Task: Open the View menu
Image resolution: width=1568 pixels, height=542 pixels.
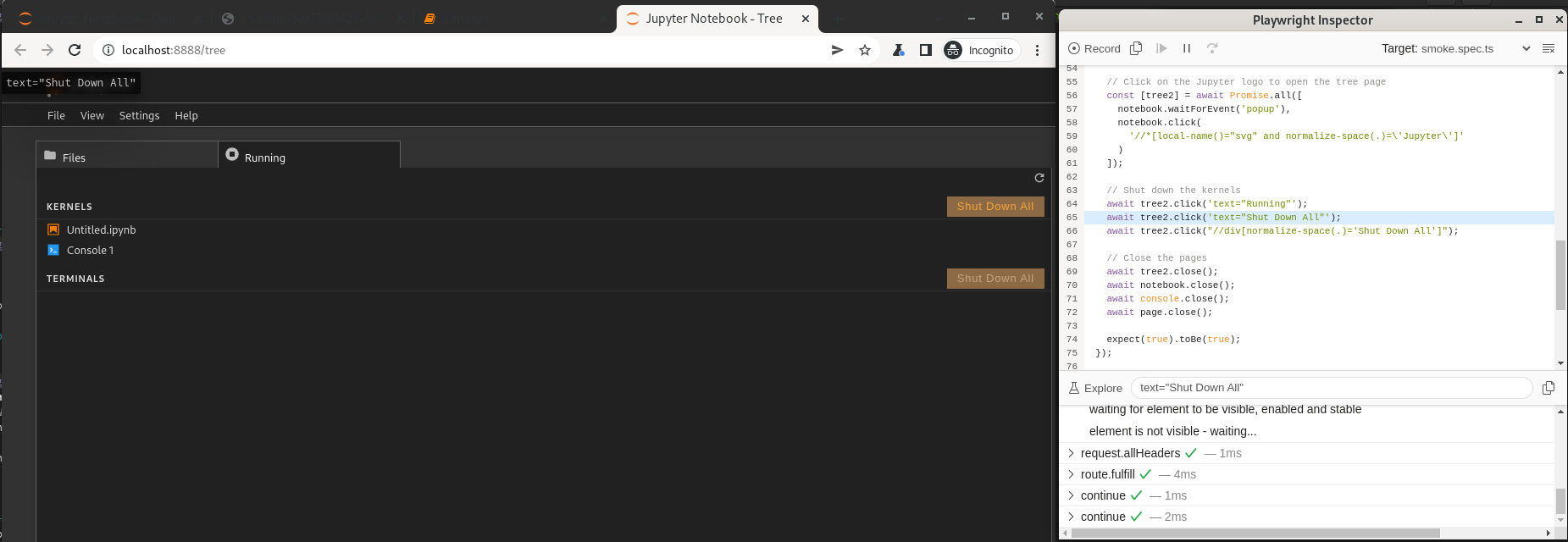Action: (92, 116)
